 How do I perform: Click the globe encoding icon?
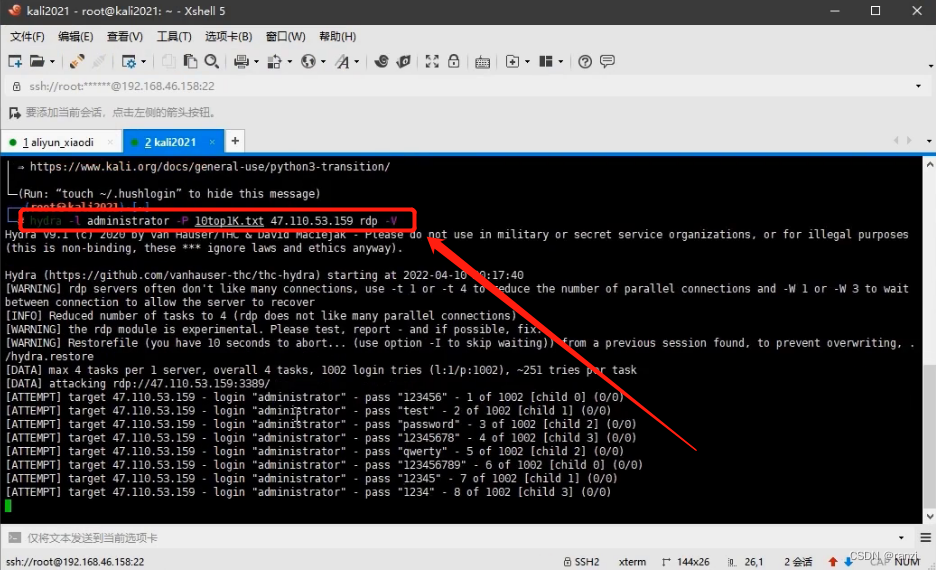[x=308, y=61]
